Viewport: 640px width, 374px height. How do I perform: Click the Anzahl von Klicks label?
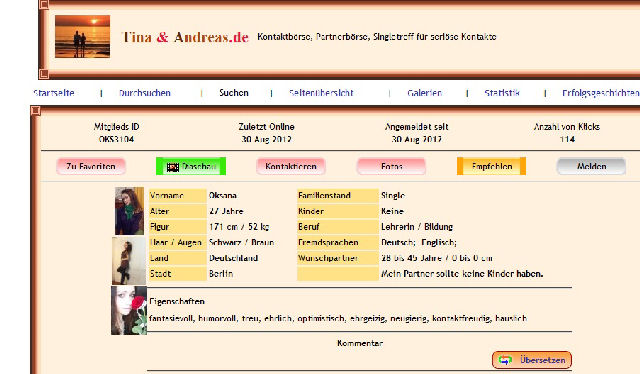(x=567, y=127)
